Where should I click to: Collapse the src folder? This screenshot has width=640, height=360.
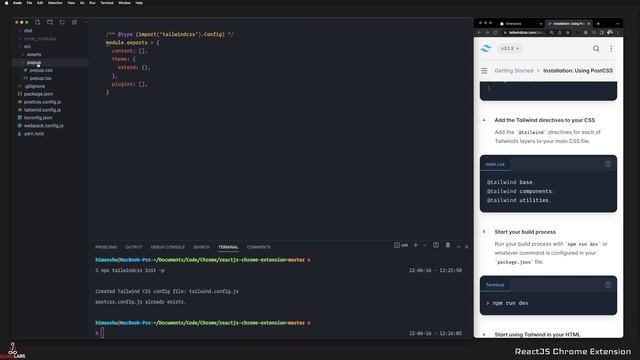[x=27, y=47]
